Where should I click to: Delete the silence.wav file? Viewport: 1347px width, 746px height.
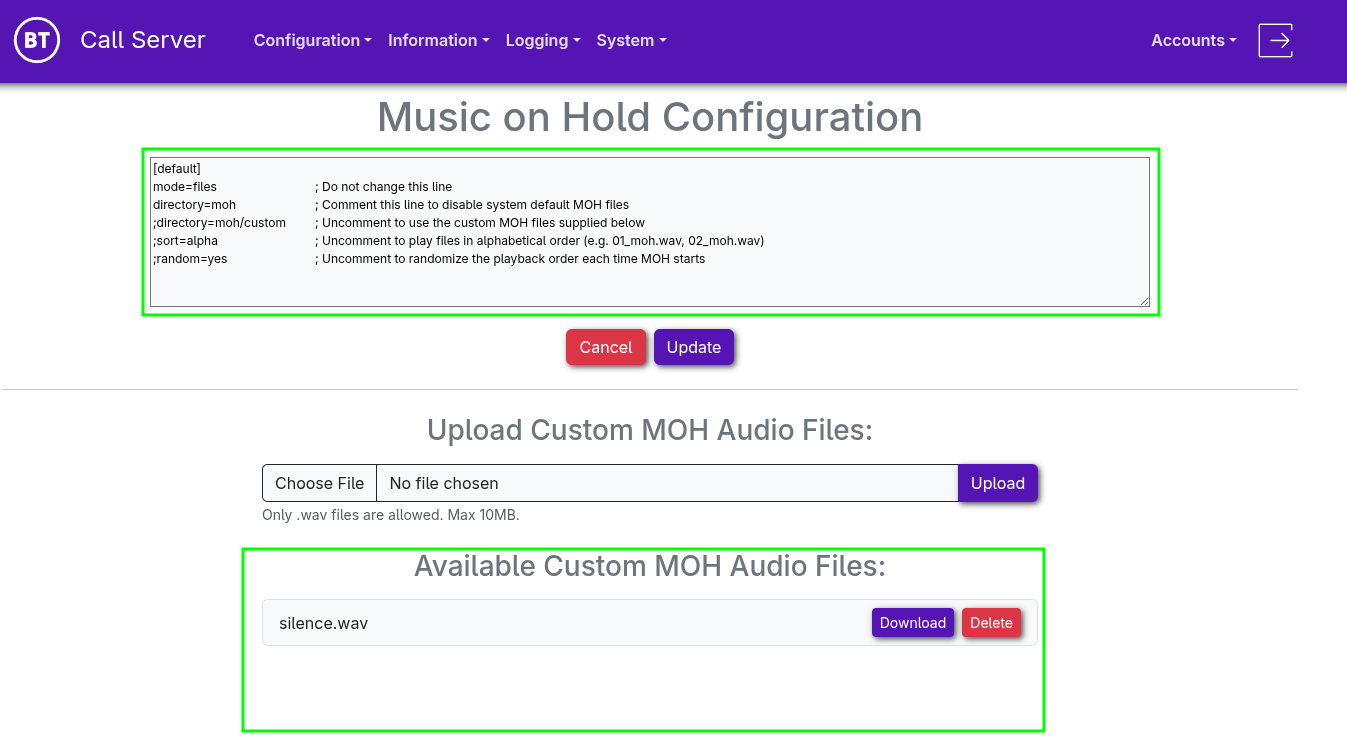(x=991, y=623)
